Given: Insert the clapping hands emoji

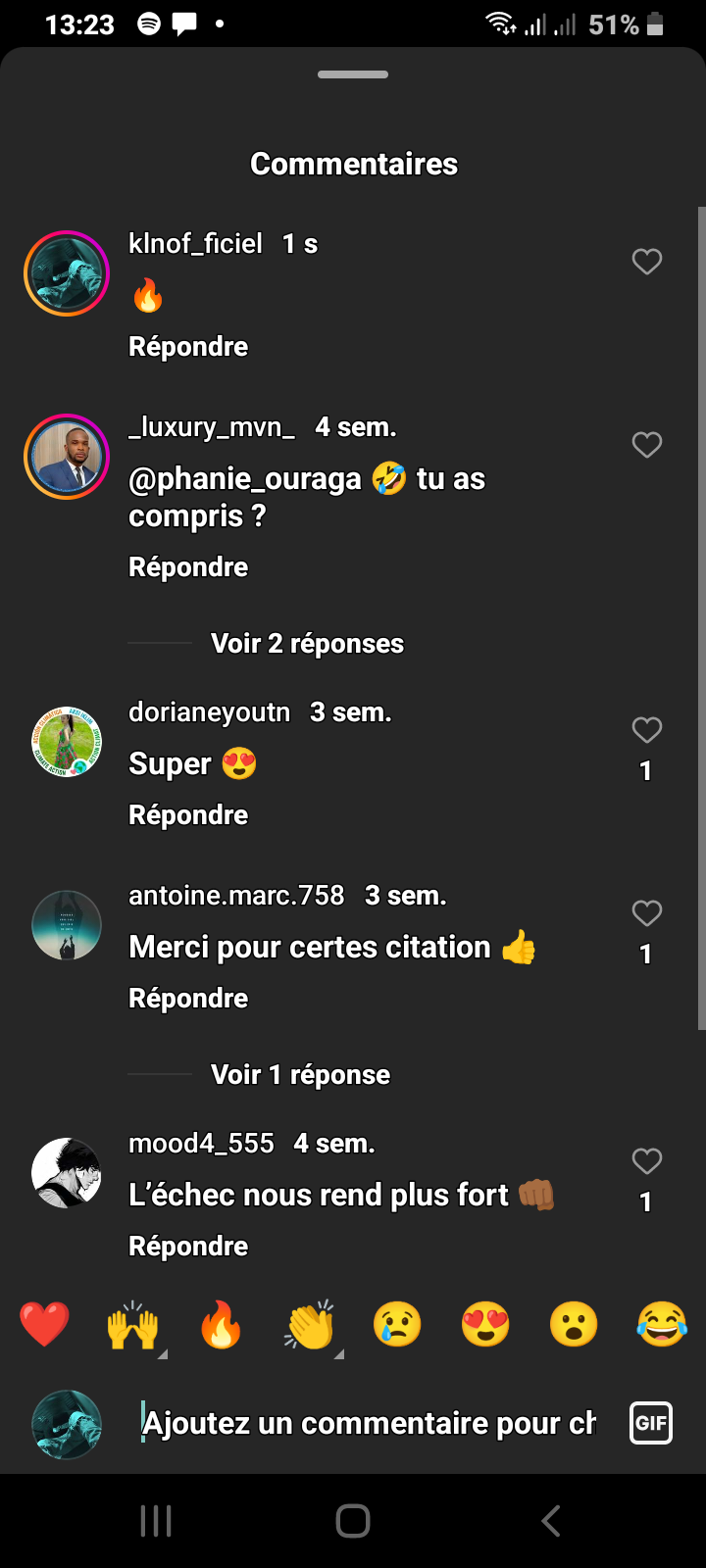Looking at the screenshot, I should [x=310, y=1325].
